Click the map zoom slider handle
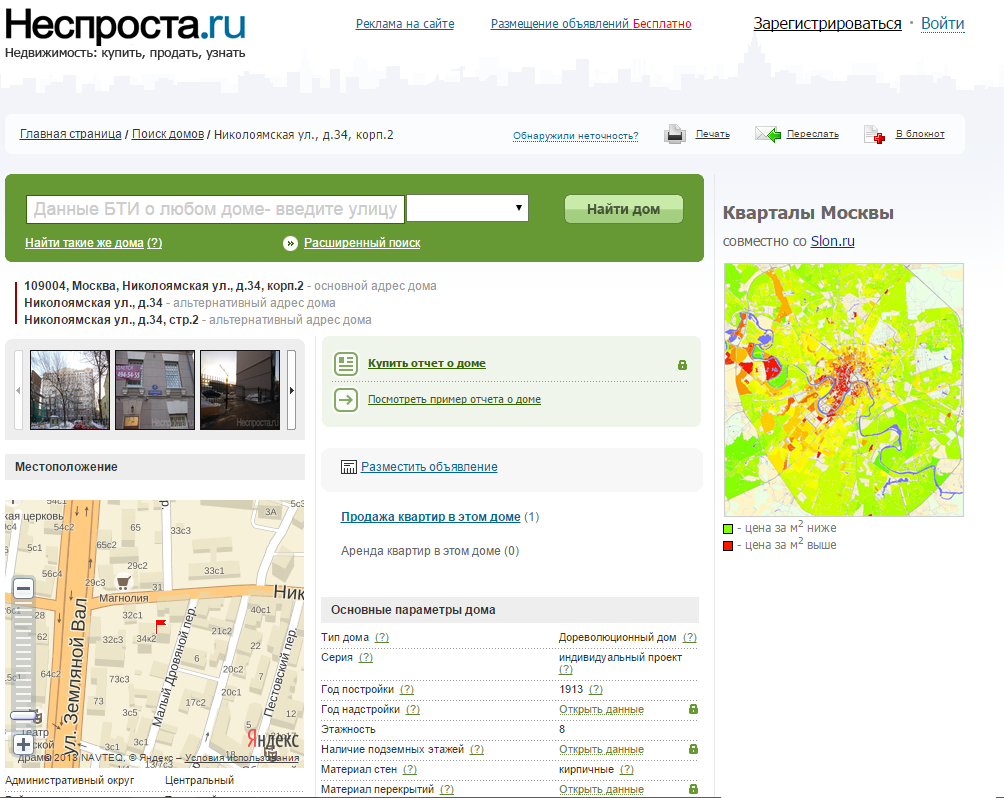The width and height of the screenshot is (1004, 798). [x=24, y=715]
